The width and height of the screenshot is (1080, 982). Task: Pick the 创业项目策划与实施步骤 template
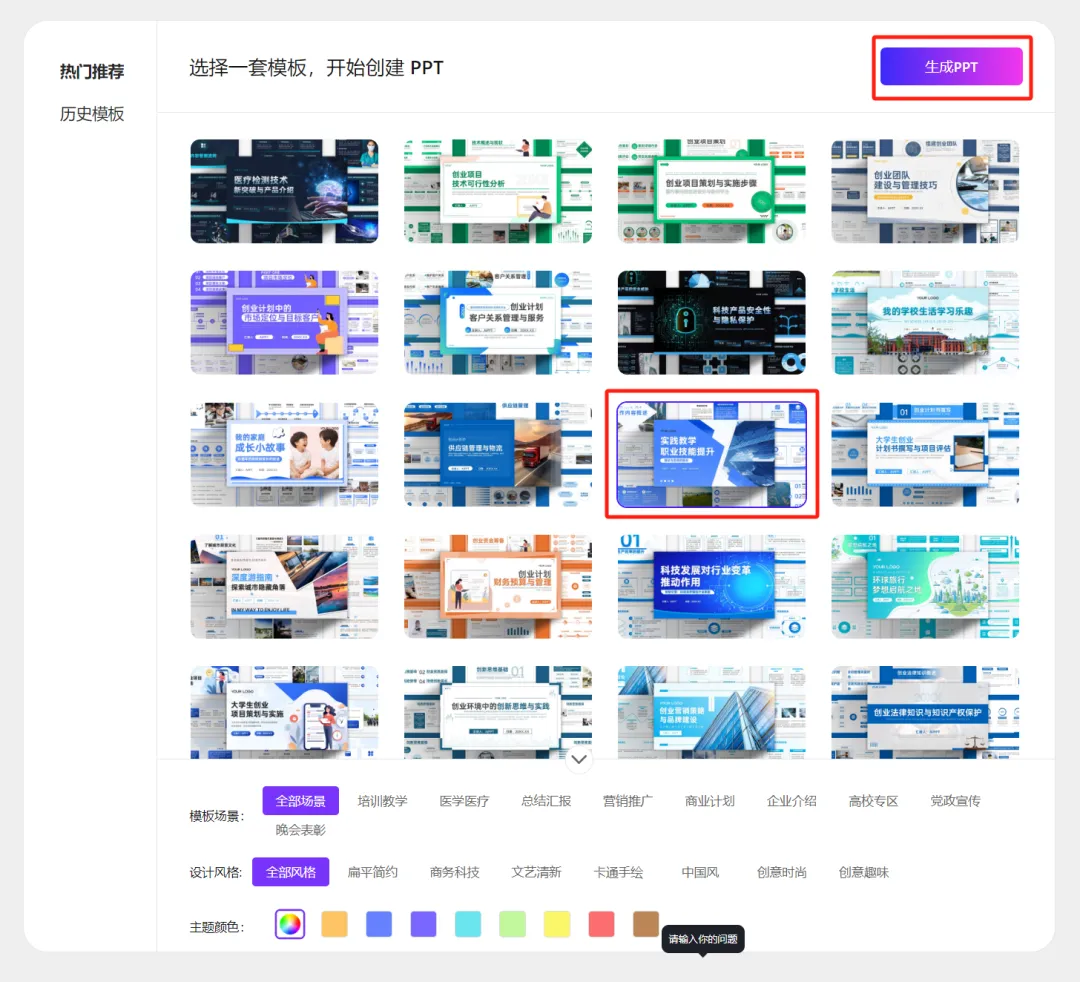(x=711, y=191)
